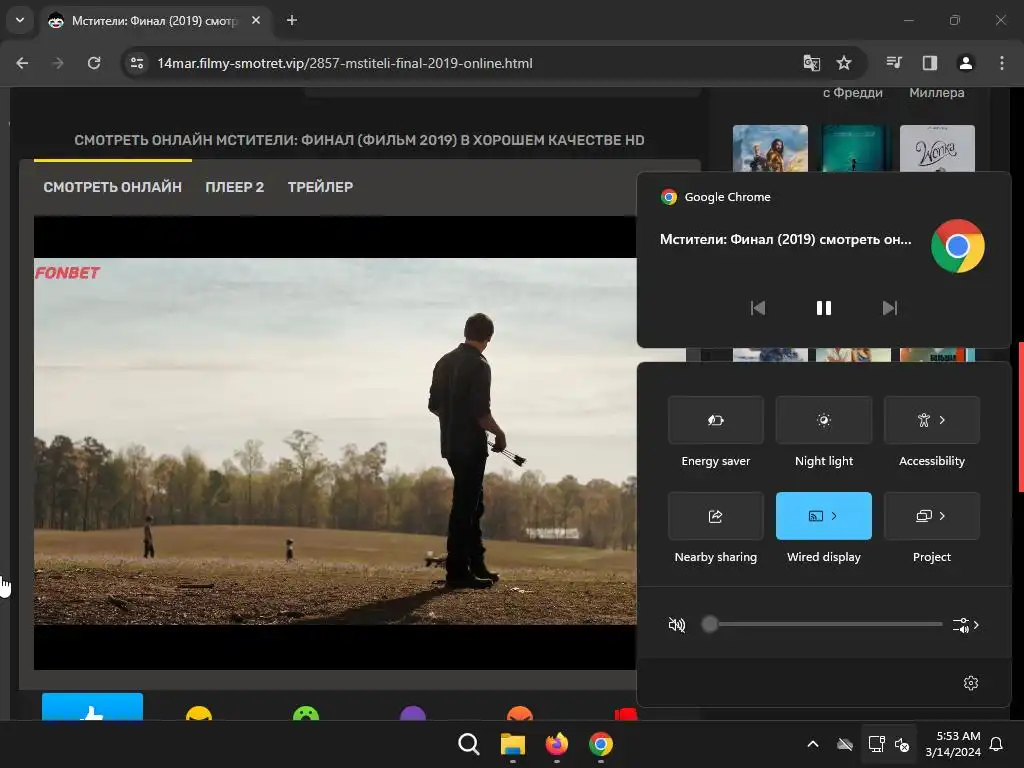Skip to next track in media flyout
The image size is (1024, 768).
click(x=889, y=308)
